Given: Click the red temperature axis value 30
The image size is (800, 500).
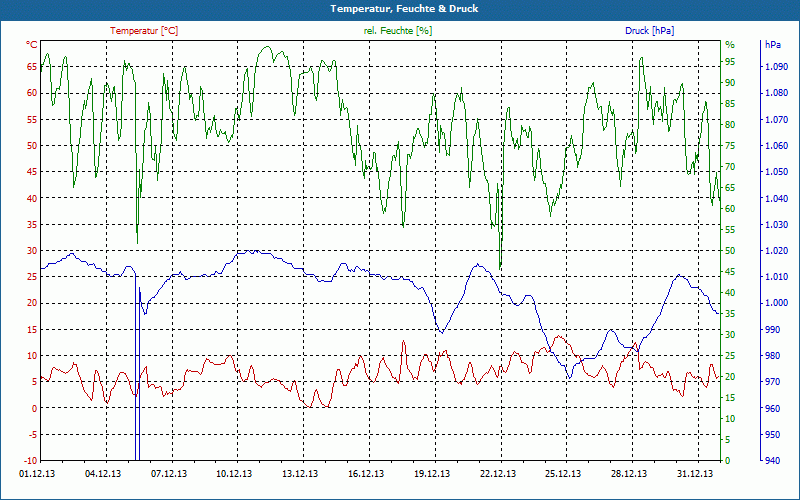Looking at the screenshot, I should pos(33,250).
